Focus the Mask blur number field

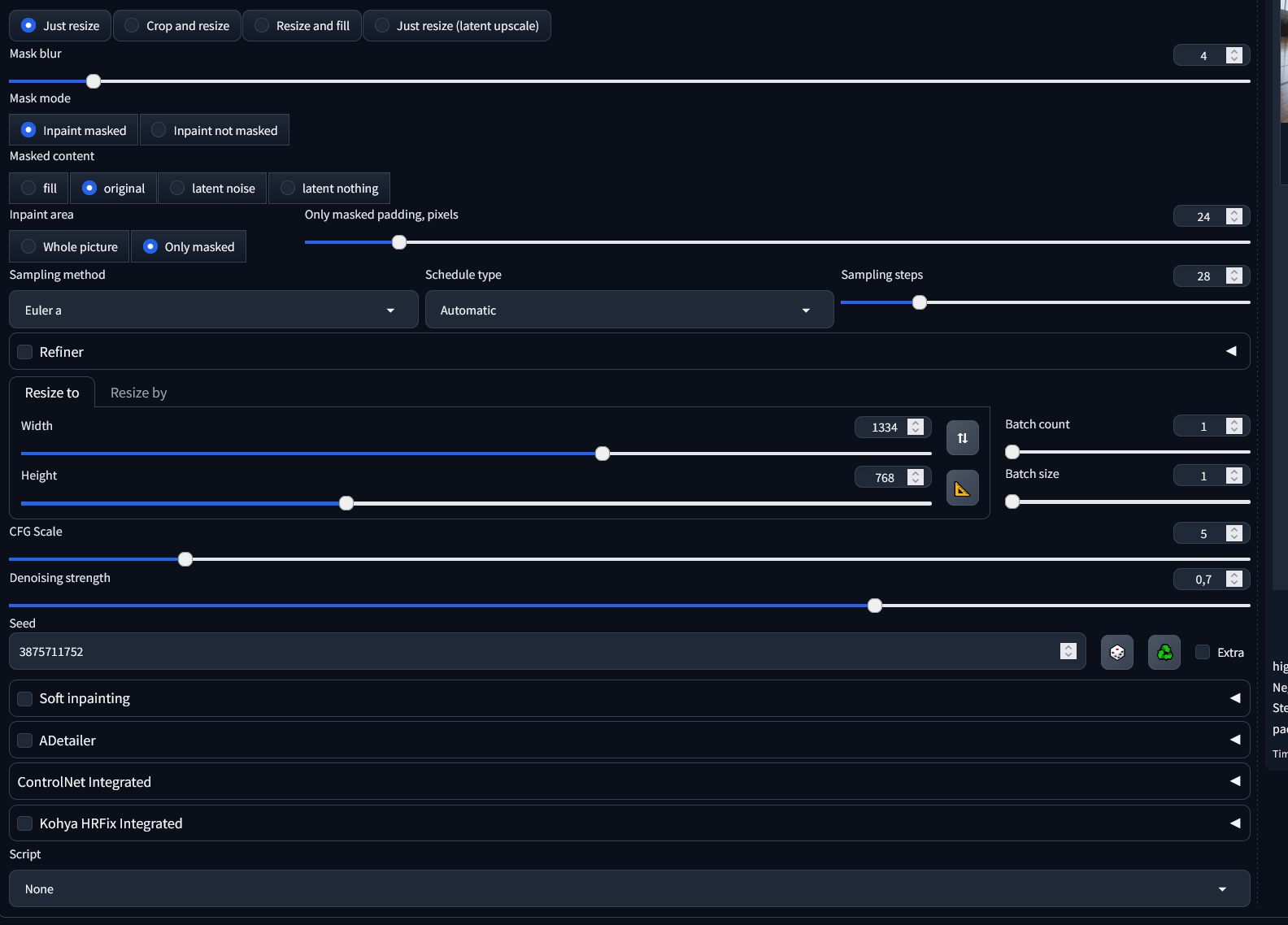click(x=1212, y=55)
